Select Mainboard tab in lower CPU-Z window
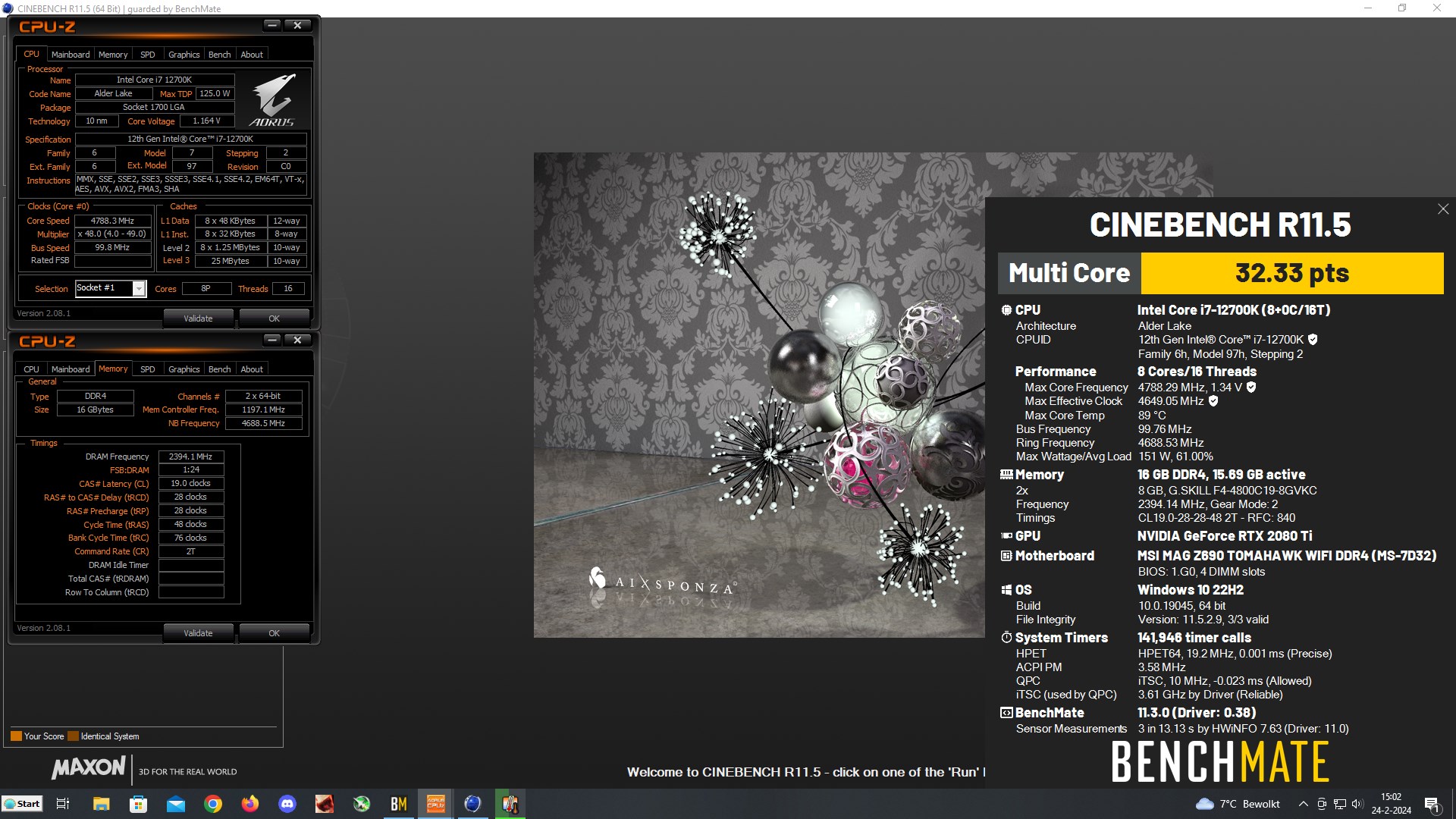This screenshot has width=1456, height=819. (71, 369)
